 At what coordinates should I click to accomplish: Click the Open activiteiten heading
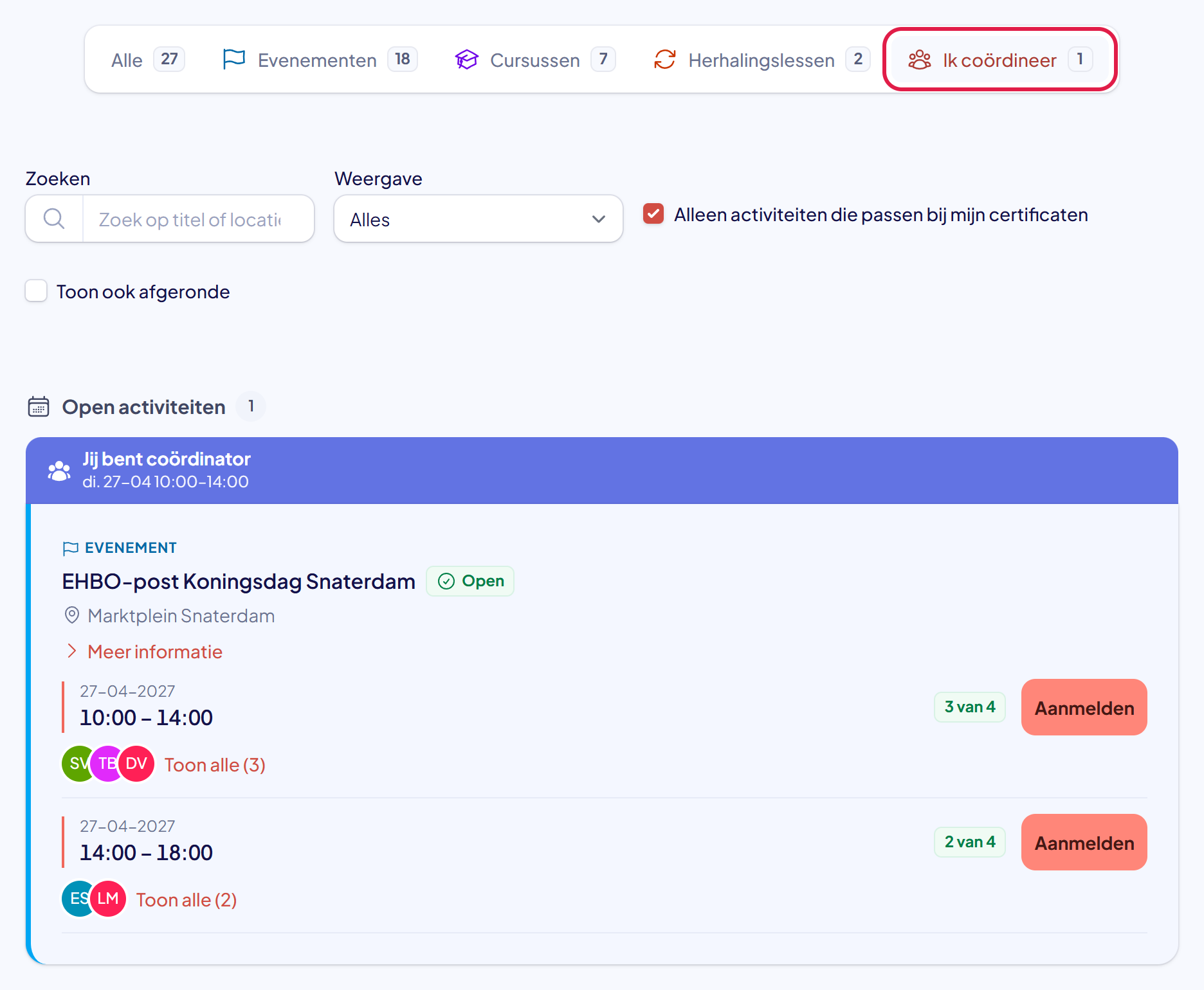(144, 407)
